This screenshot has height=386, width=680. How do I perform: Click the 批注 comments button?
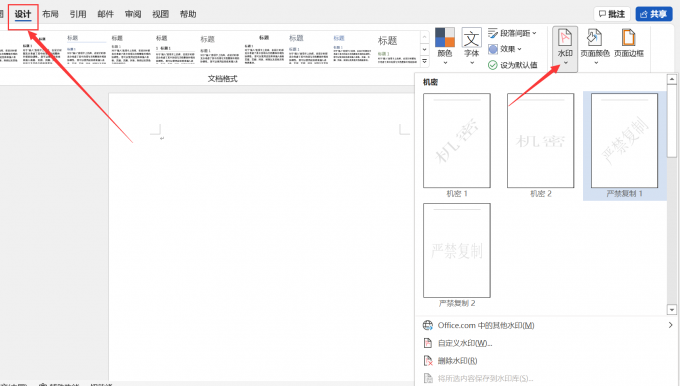[611, 14]
